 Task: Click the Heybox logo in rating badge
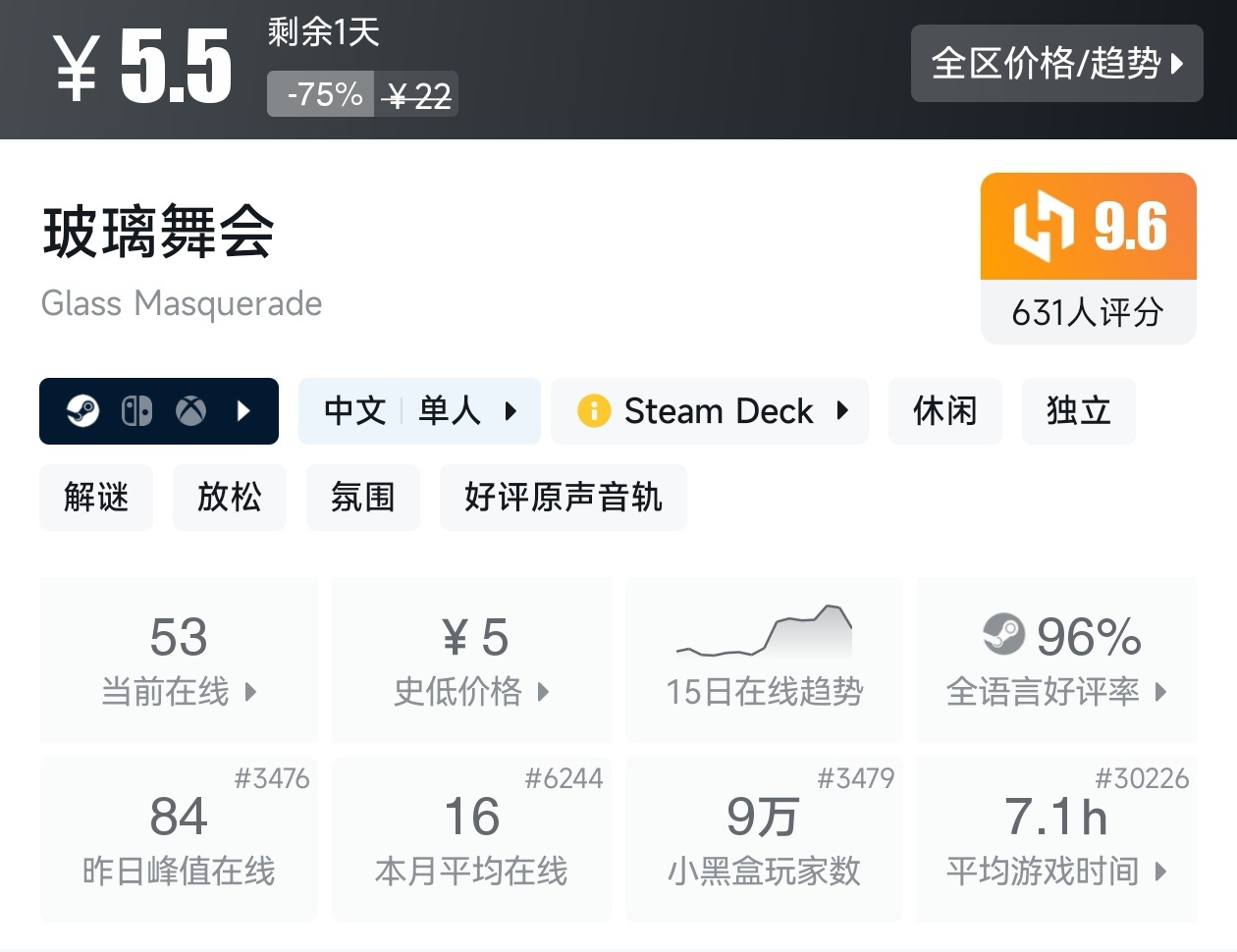[1043, 227]
